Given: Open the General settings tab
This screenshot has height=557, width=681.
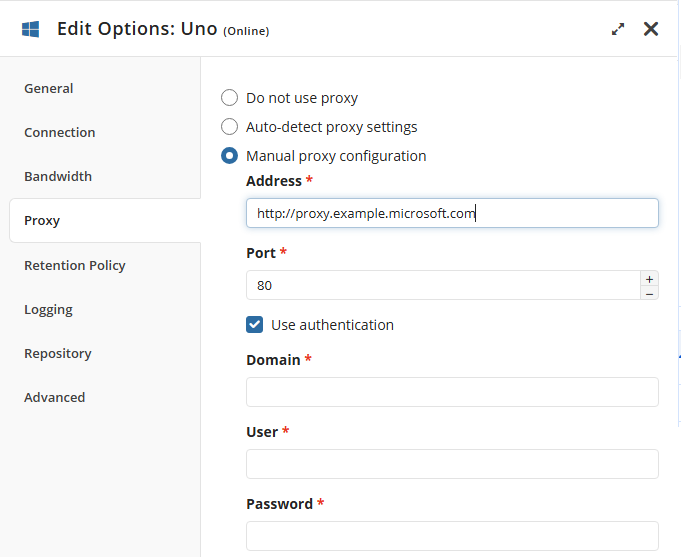Looking at the screenshot, I should click(49, 88).
